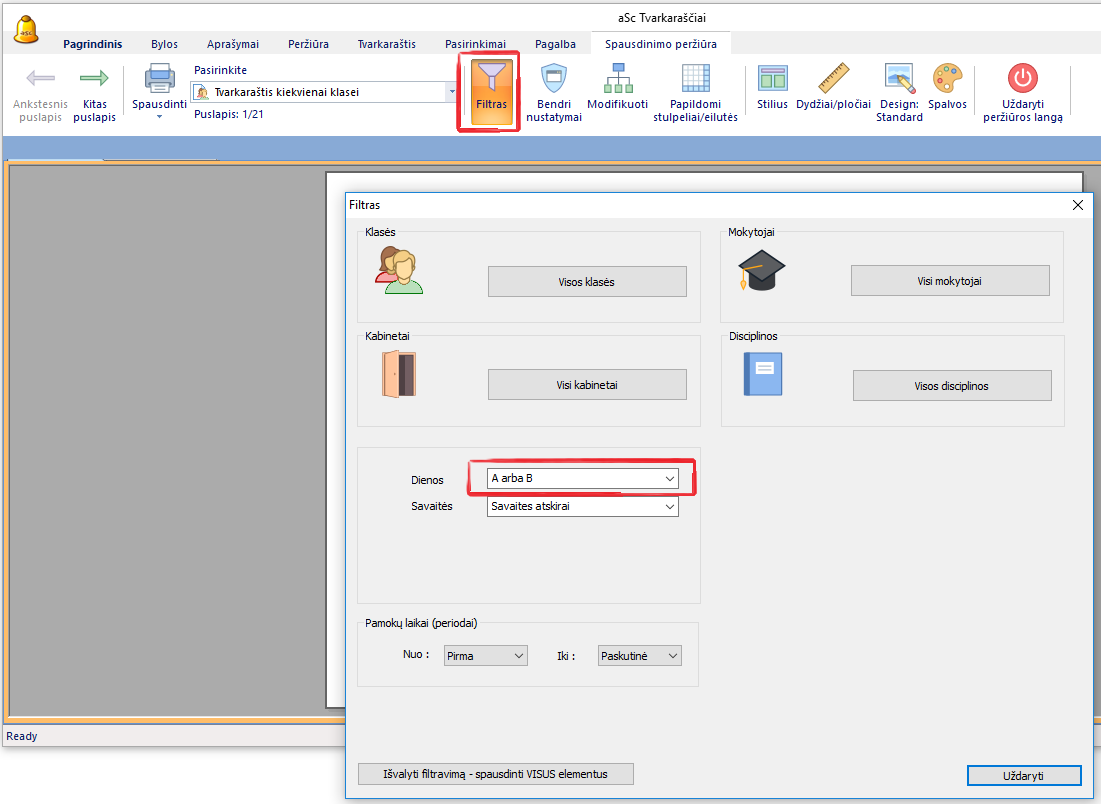Image resolution: width=1101 pixels, height=804 pixels.
Task: Expand the Dienos dropdown
Action: 670,479
